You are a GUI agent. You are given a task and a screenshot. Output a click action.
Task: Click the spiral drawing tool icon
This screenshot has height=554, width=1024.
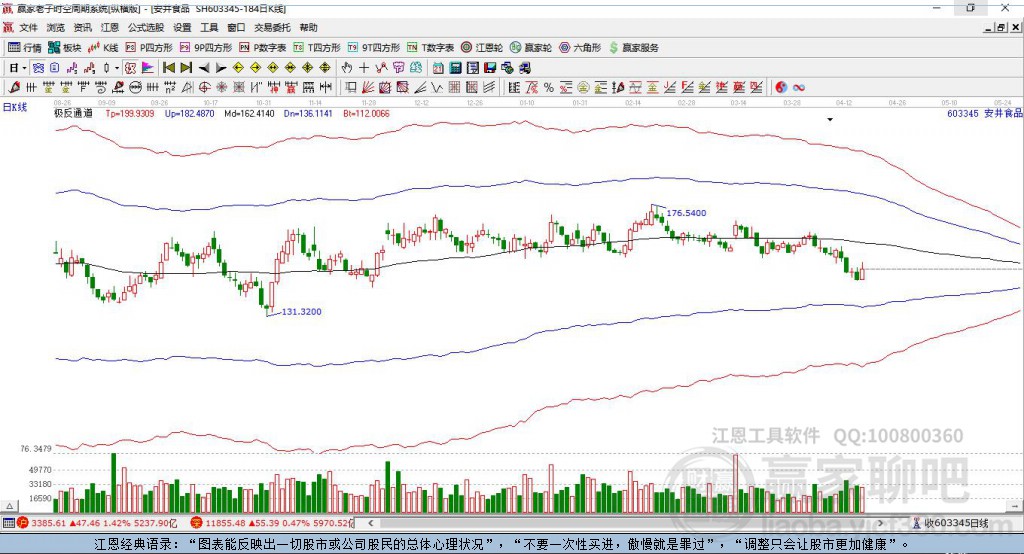(x=101, y=88)
